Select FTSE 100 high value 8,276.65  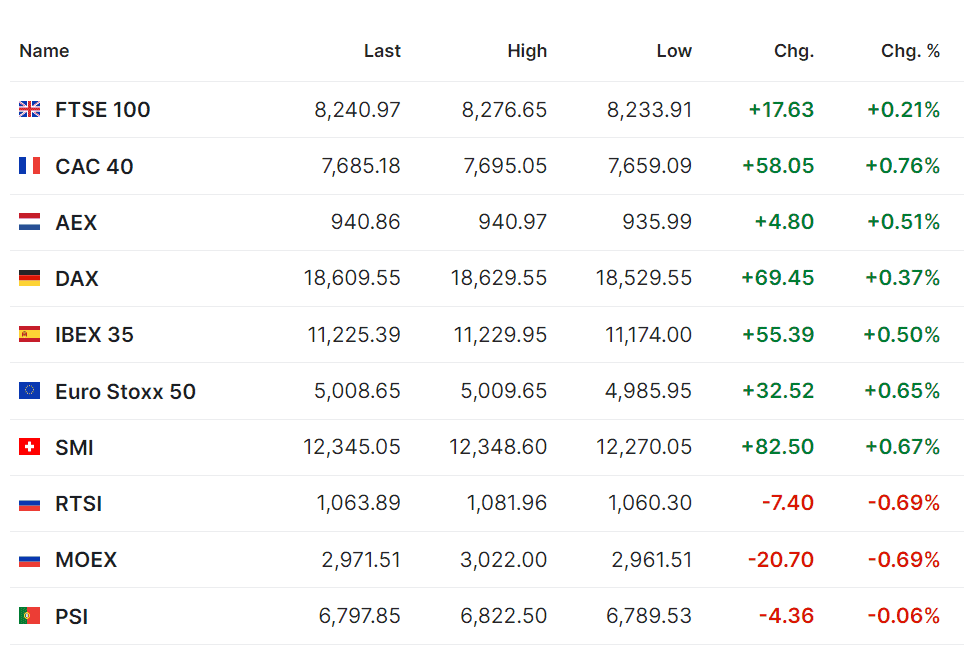505,110
